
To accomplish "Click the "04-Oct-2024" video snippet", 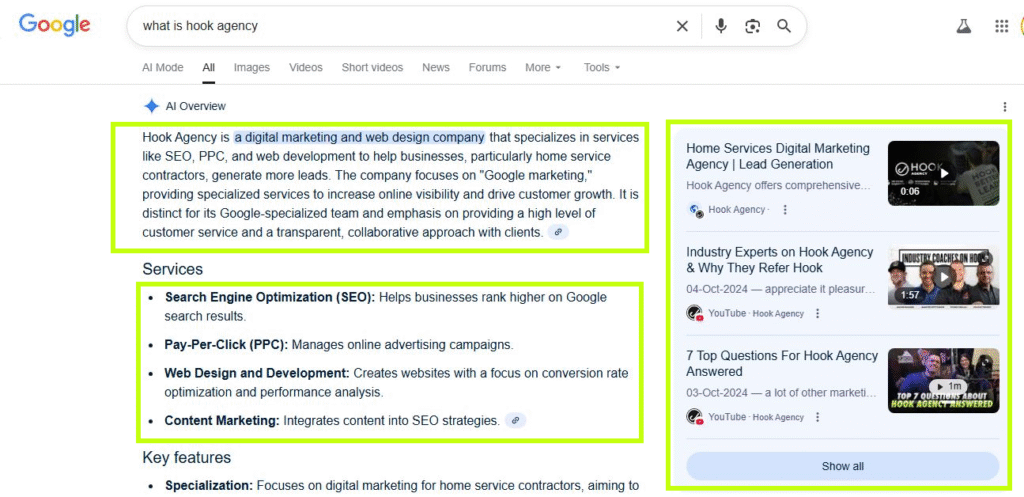I will click(x=780, y=289).
